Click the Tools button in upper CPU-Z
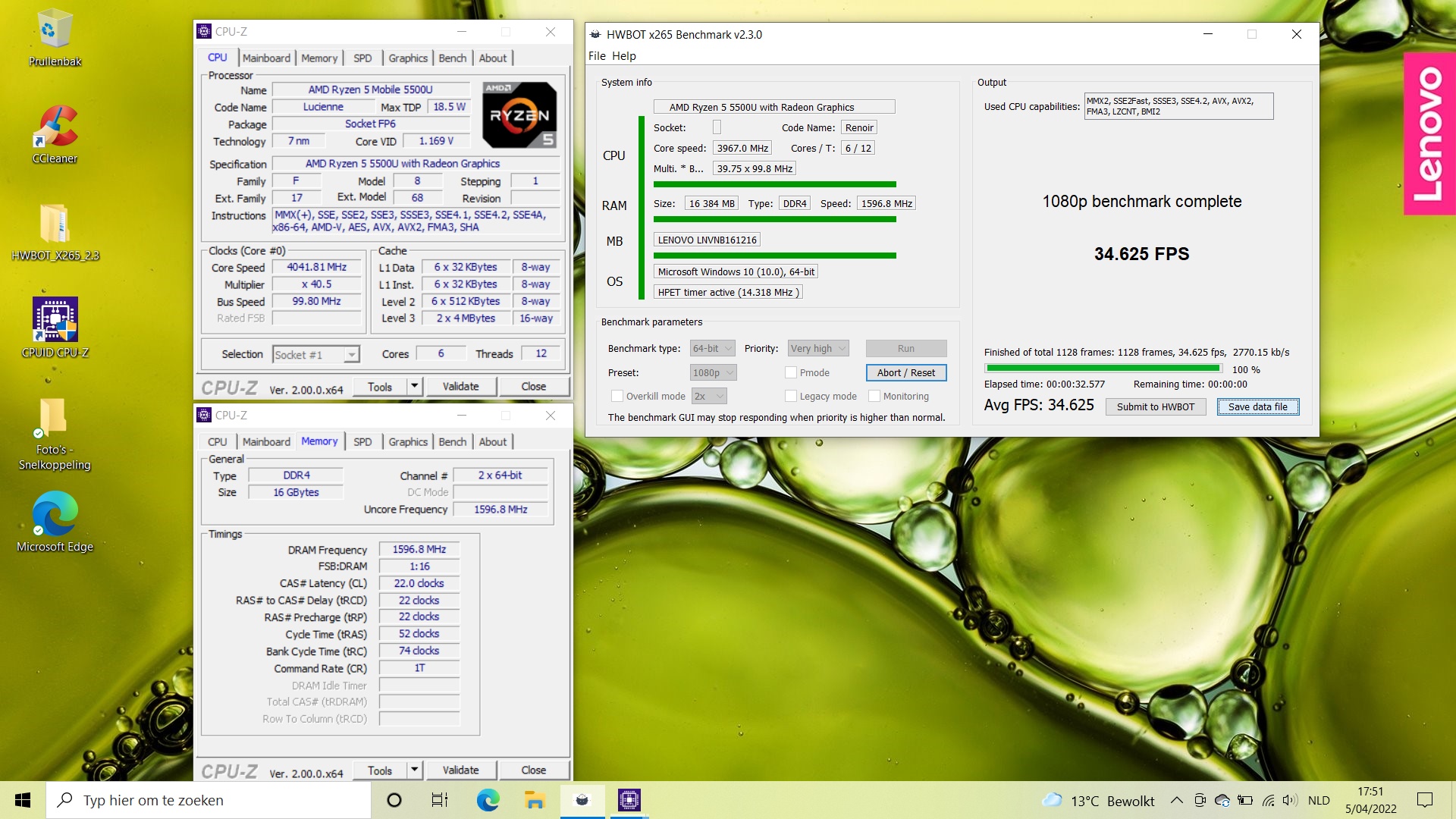 point(379,386)
